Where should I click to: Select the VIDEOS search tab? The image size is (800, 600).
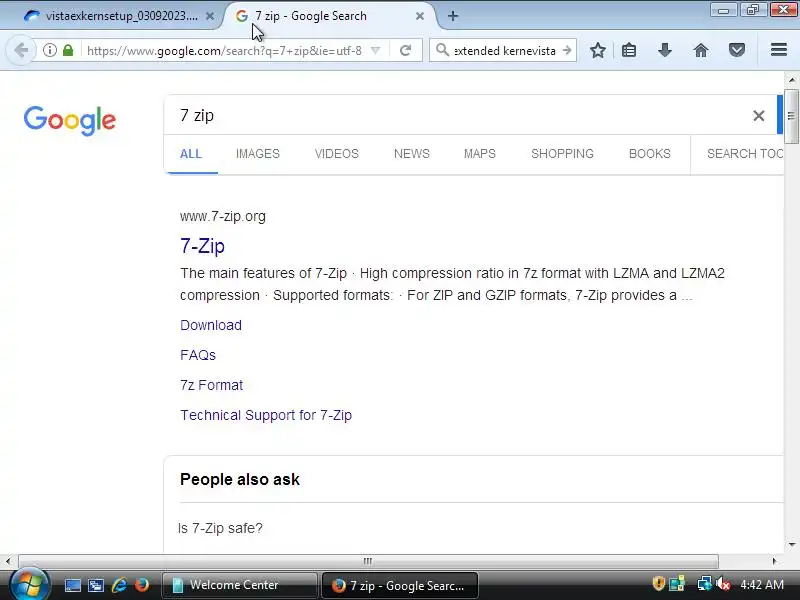(x=337, y=154)
